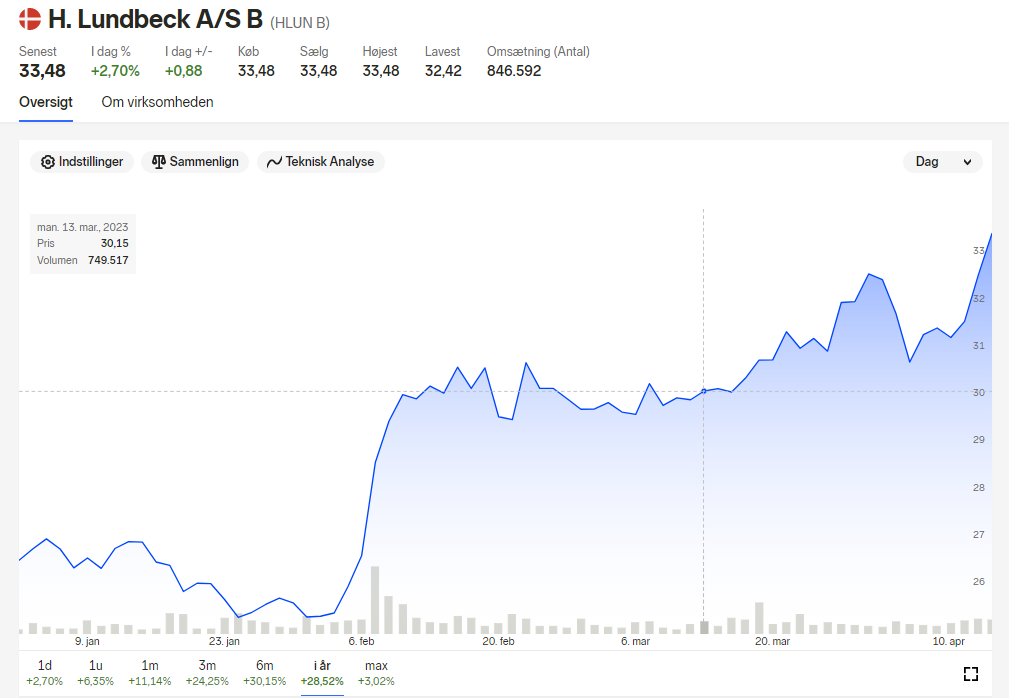Select the i år time range

[x=322, y=673]
